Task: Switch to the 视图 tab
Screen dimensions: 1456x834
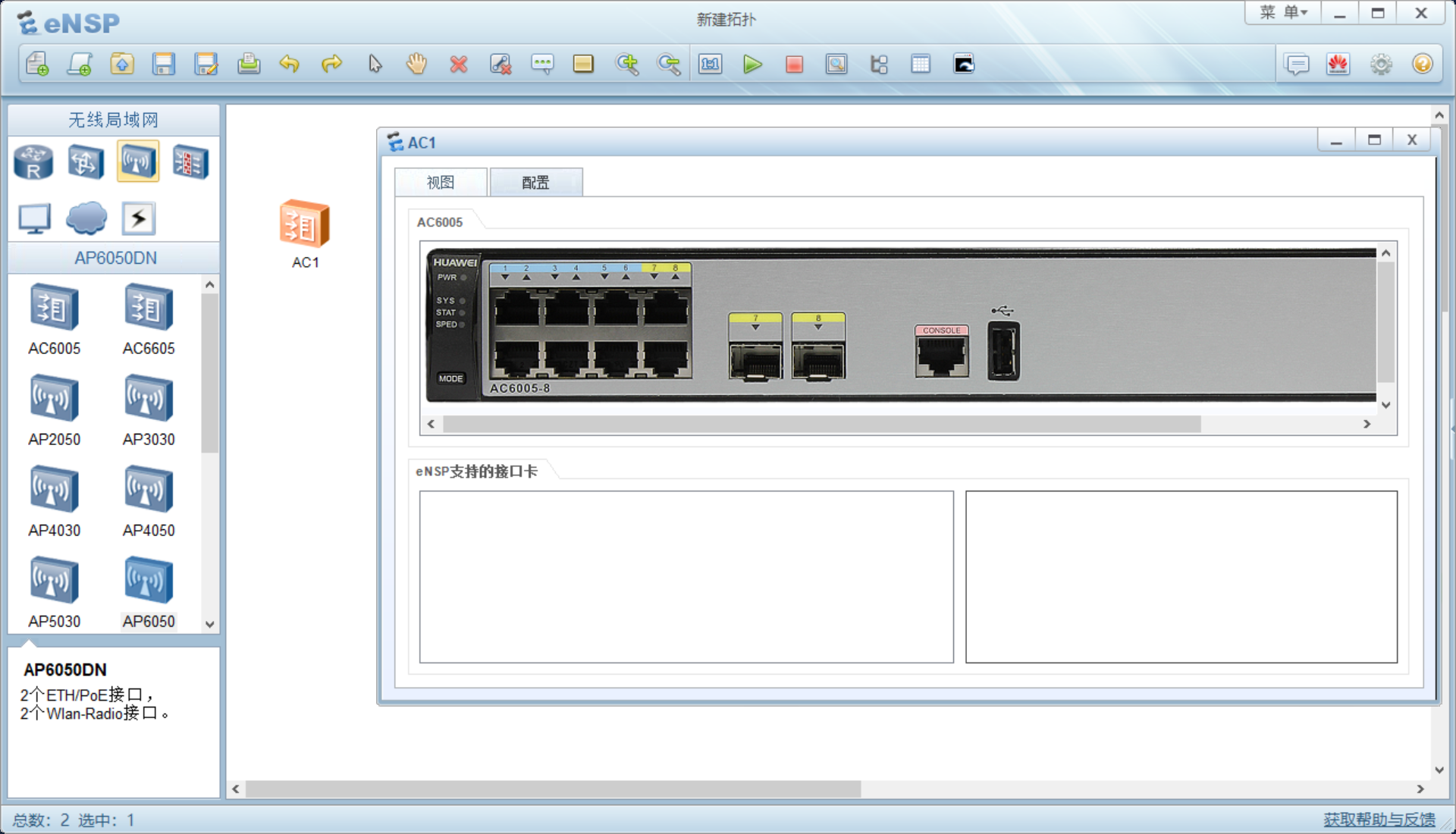Action: point(441,182)
